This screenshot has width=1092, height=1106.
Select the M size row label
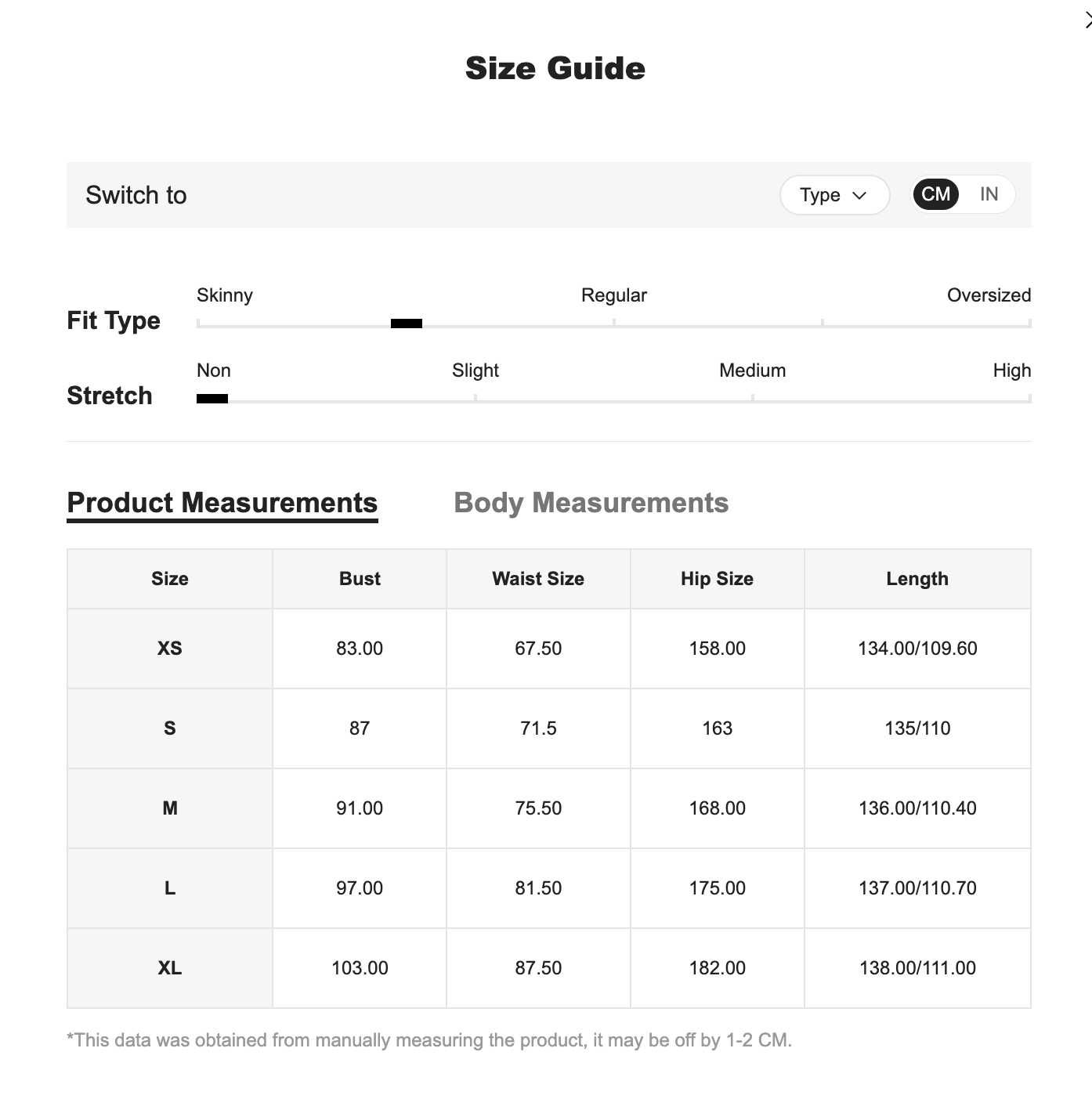click(170, 808)
